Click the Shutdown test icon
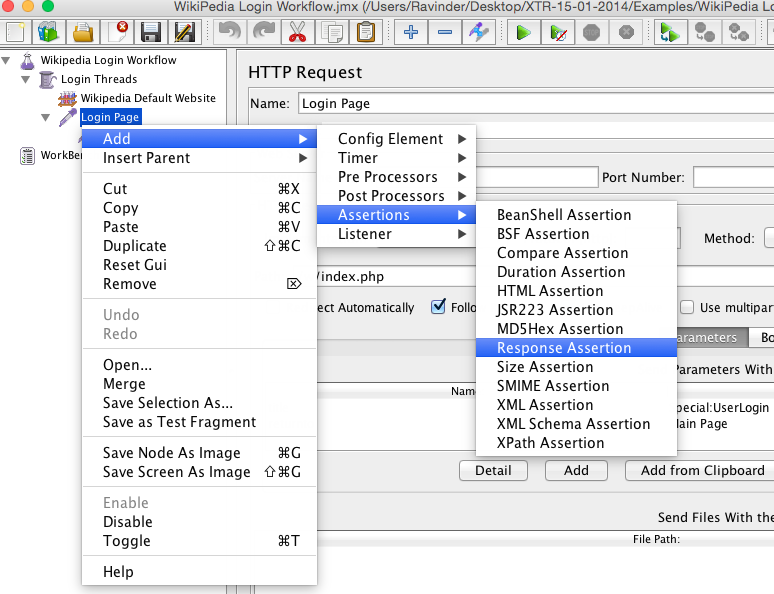Viewport: 774px width, 594px height. coord(626,32)
